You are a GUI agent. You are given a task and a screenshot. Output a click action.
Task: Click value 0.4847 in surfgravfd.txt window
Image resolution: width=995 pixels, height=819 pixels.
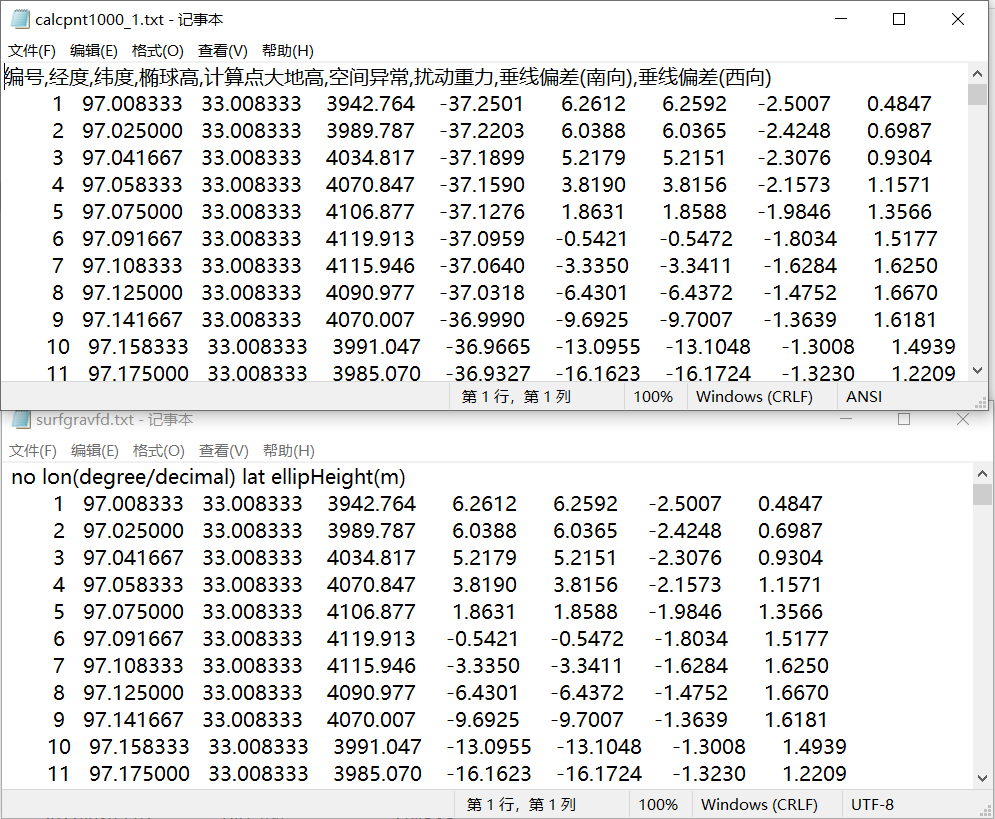791,504
